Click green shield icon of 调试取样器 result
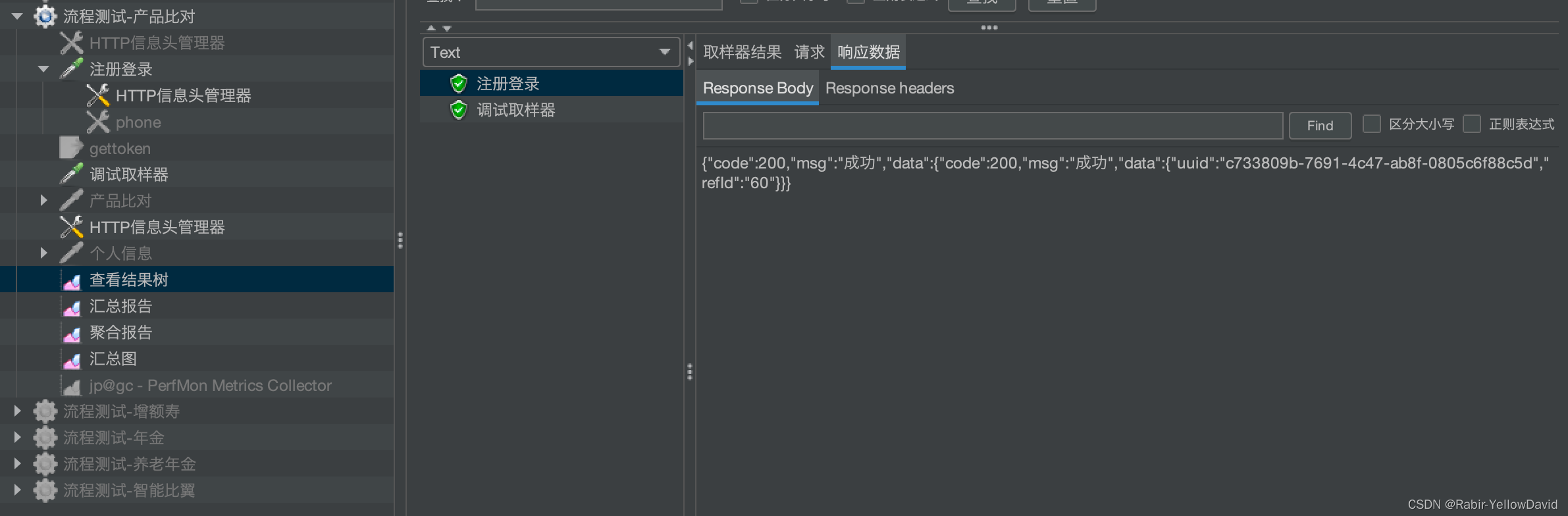 (458, 110)
